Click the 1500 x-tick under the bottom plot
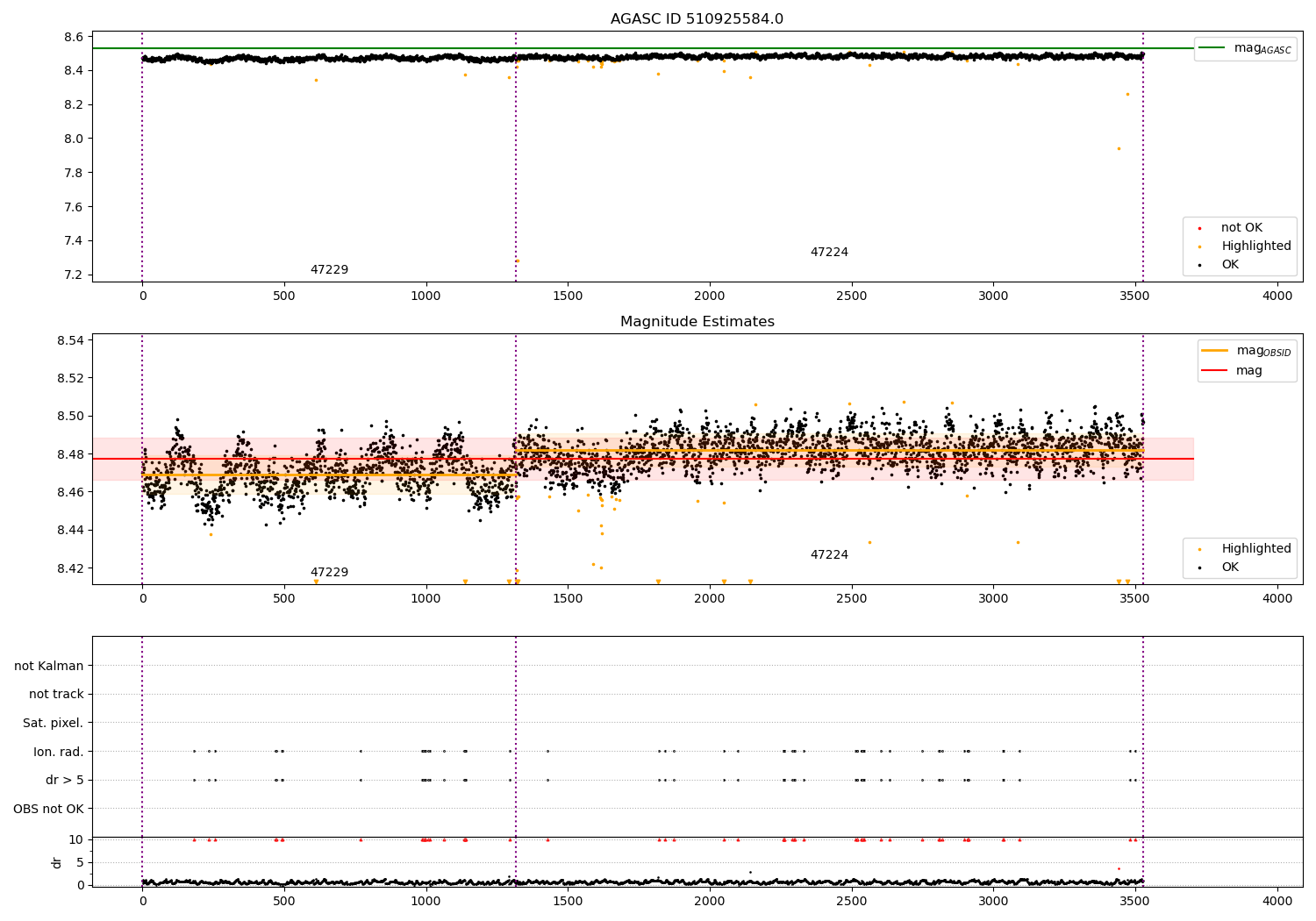 (568, 901)
